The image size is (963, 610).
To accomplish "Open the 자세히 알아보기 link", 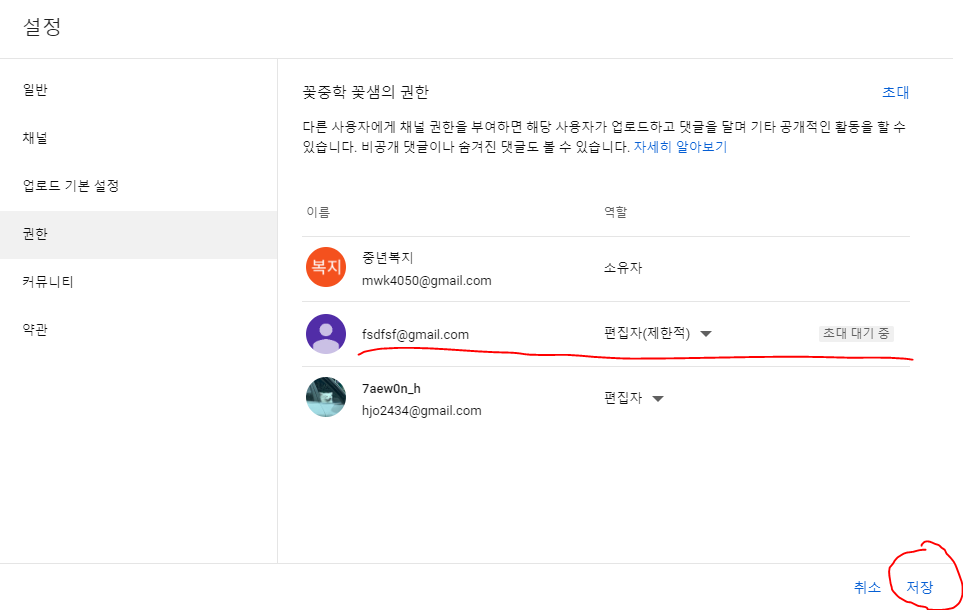I will 680,147.
